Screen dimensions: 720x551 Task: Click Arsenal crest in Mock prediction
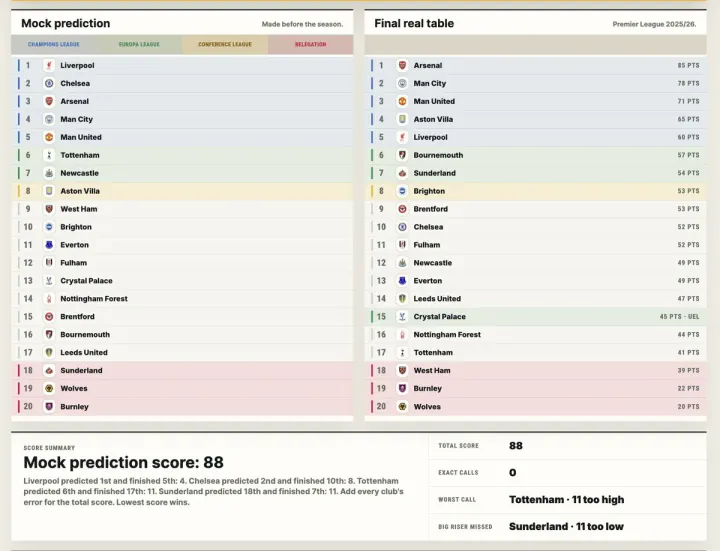click(x=49, y=101)
